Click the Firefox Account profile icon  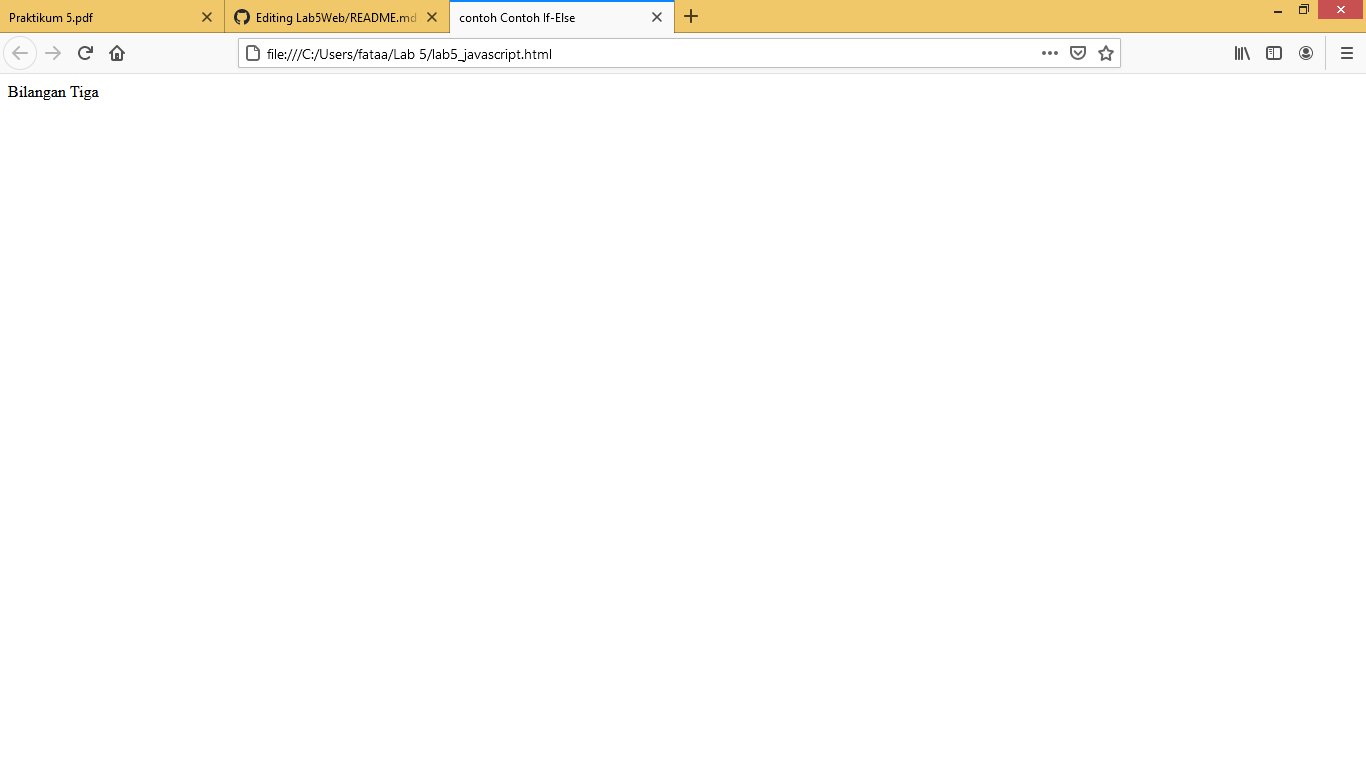[1306, 53]
